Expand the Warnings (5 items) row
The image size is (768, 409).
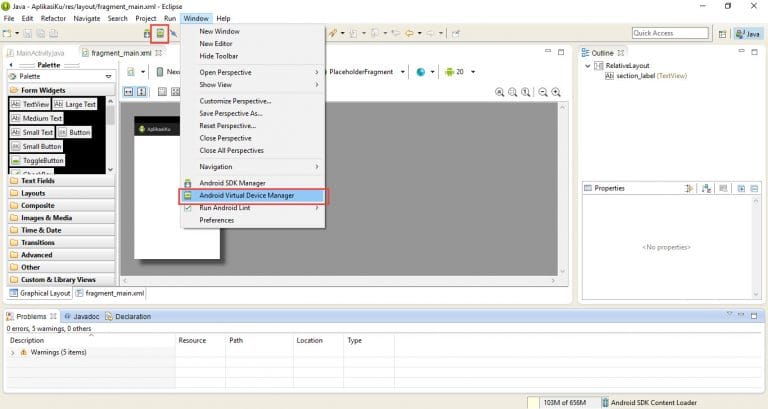12,352
